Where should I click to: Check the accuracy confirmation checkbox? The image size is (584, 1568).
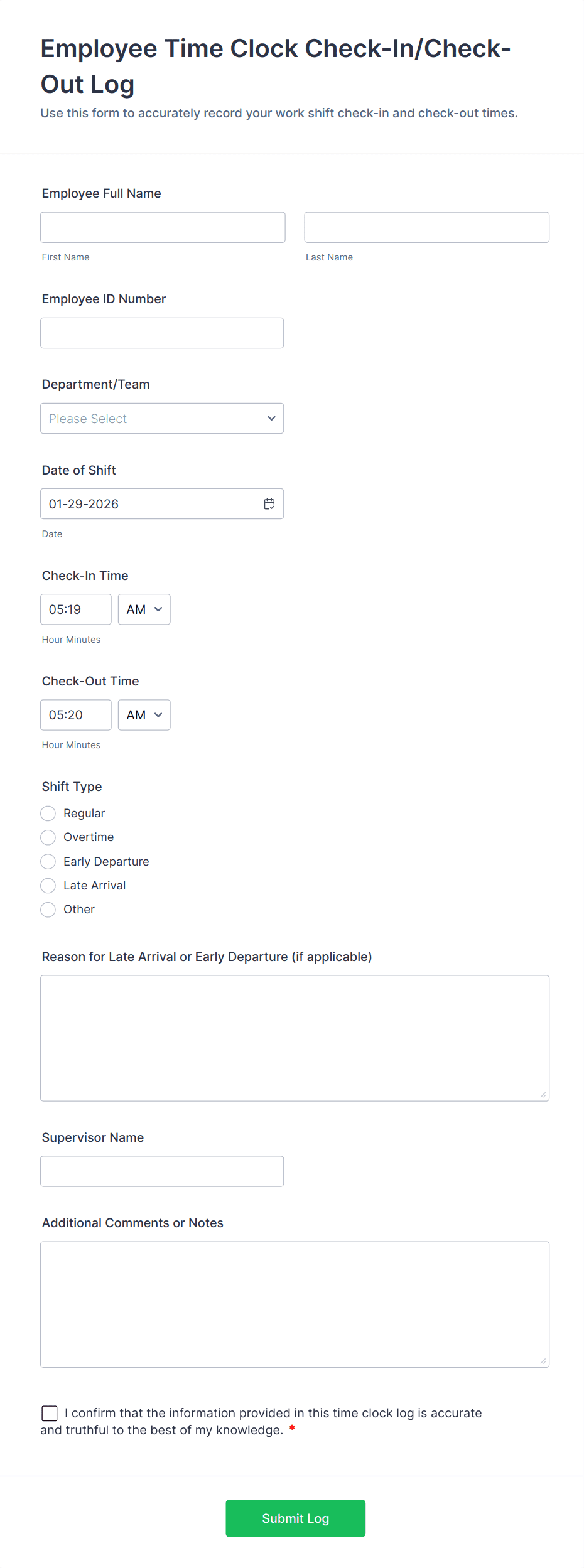(50, 1413)
